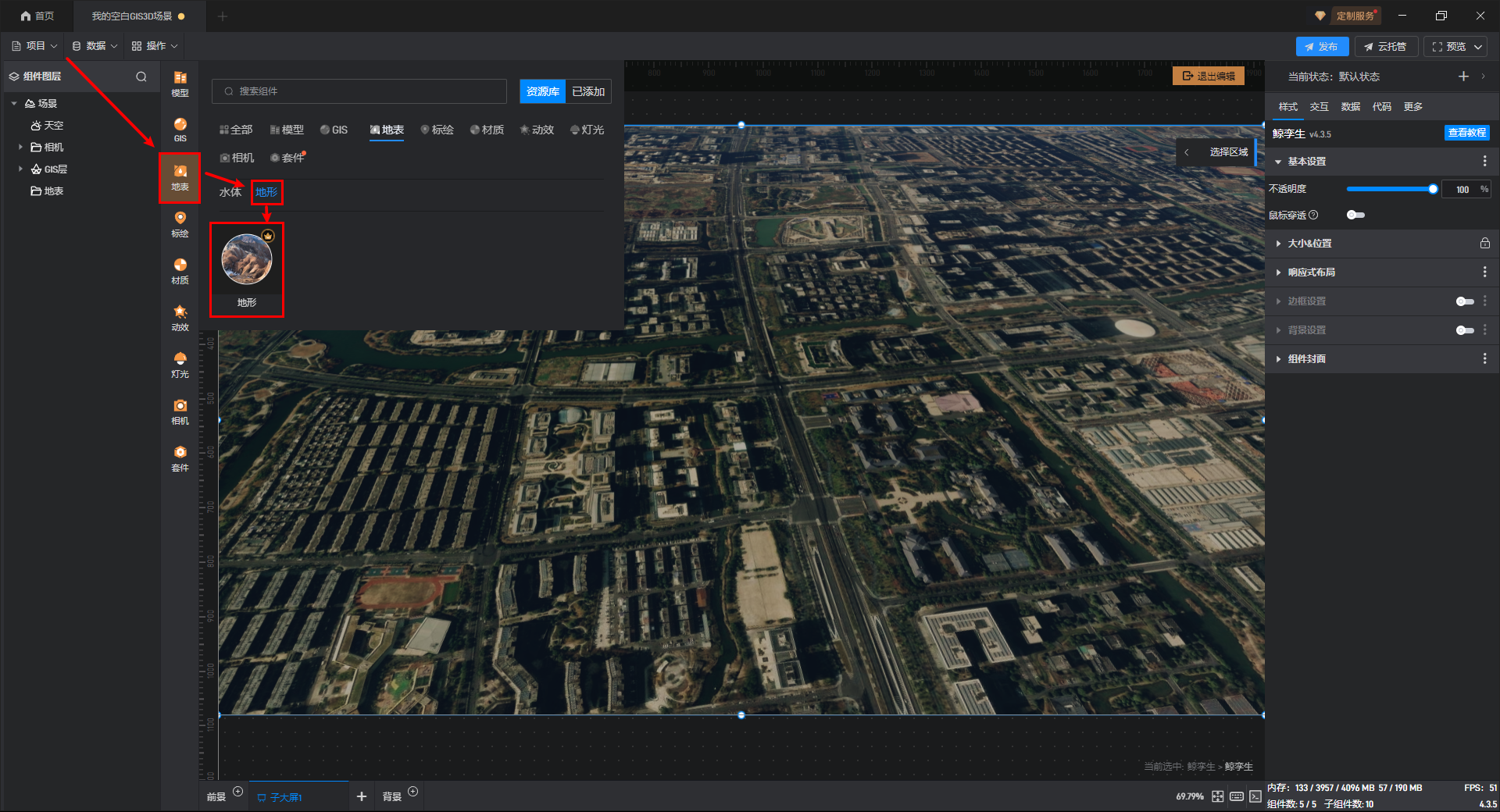
Task: Switch to the 模型 filter tab
Action: [x=287, y=130]
